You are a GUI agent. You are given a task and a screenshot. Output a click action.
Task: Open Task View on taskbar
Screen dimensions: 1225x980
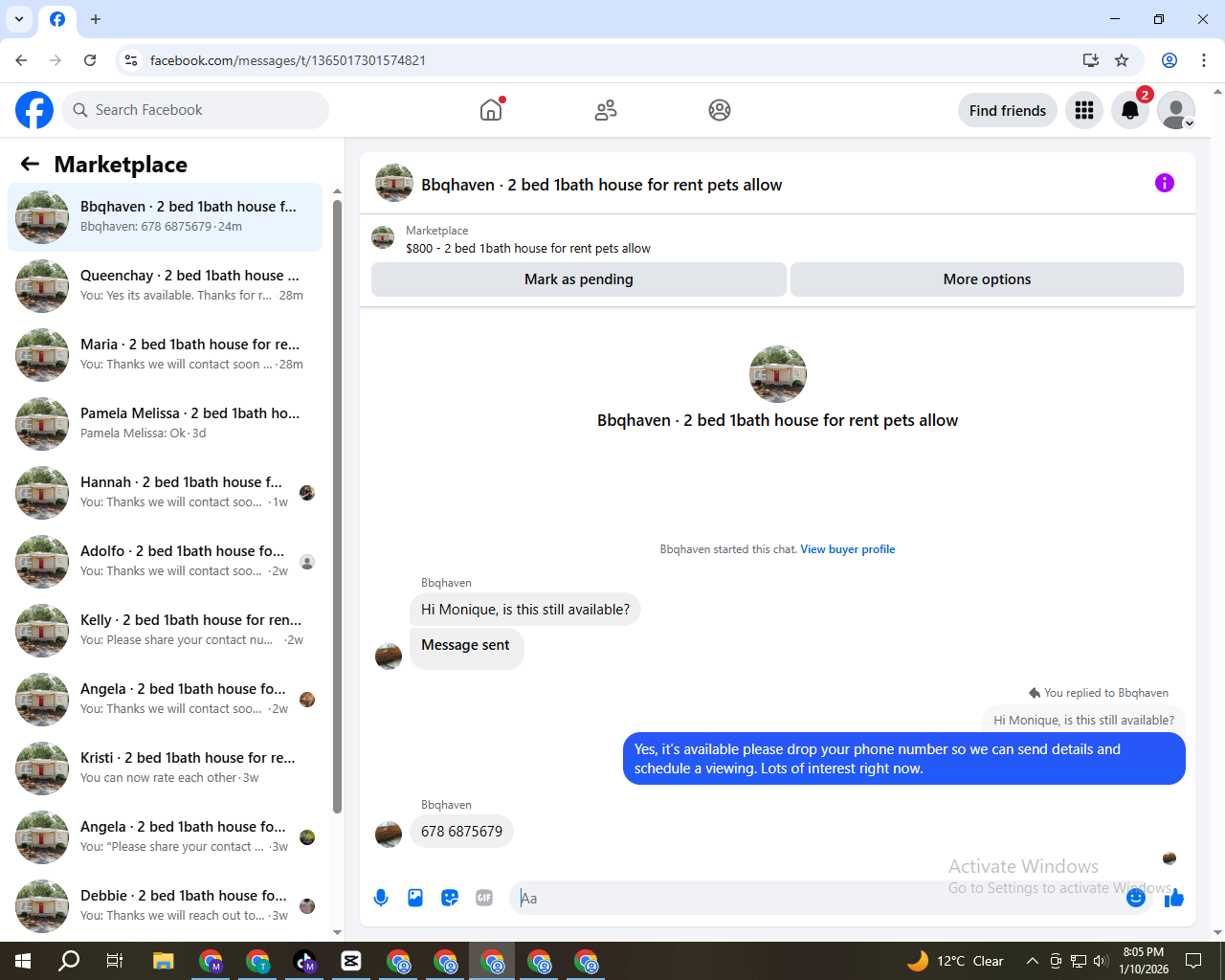[115, 961]
